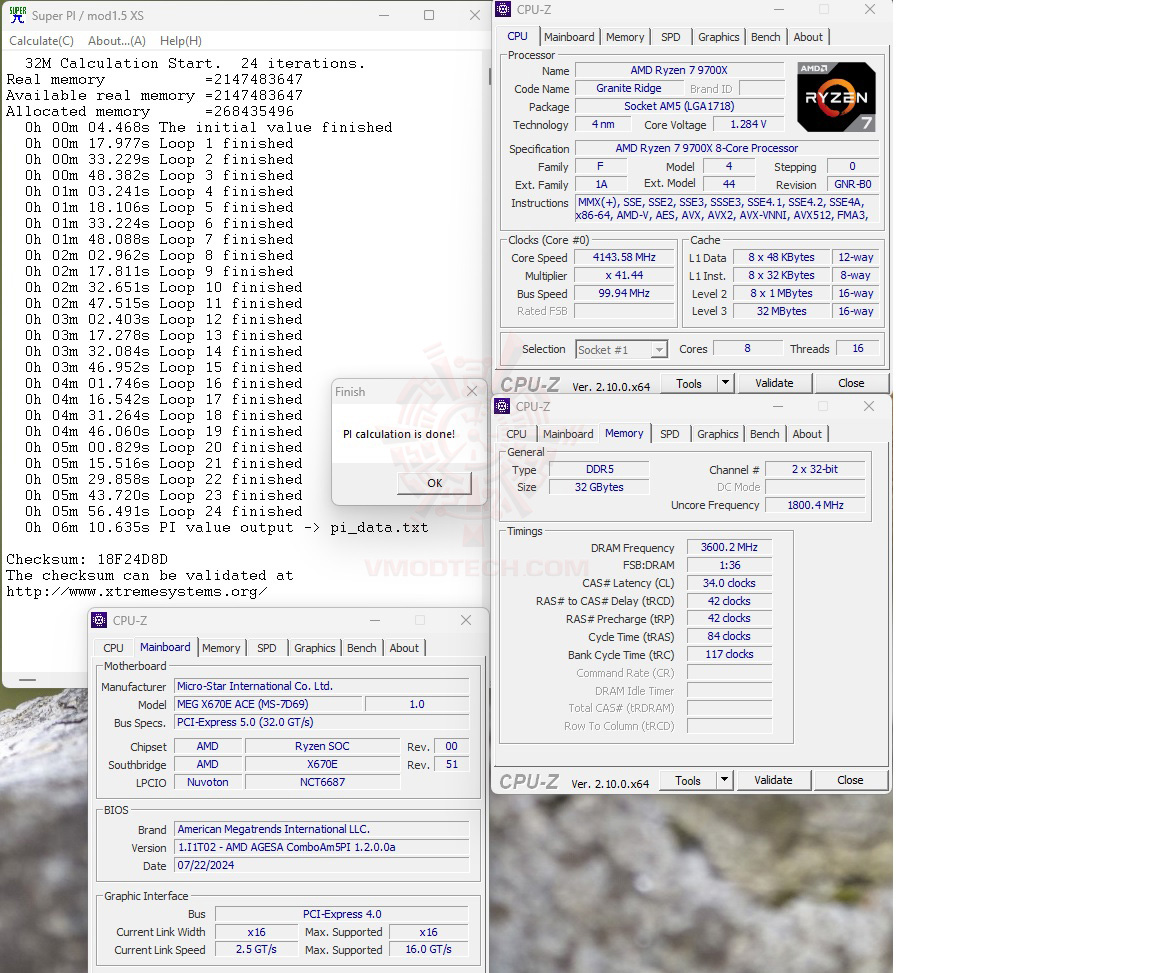
Task: Select Graphics tab in Mainboard CPU-Z window
Action: pos(314,648)
